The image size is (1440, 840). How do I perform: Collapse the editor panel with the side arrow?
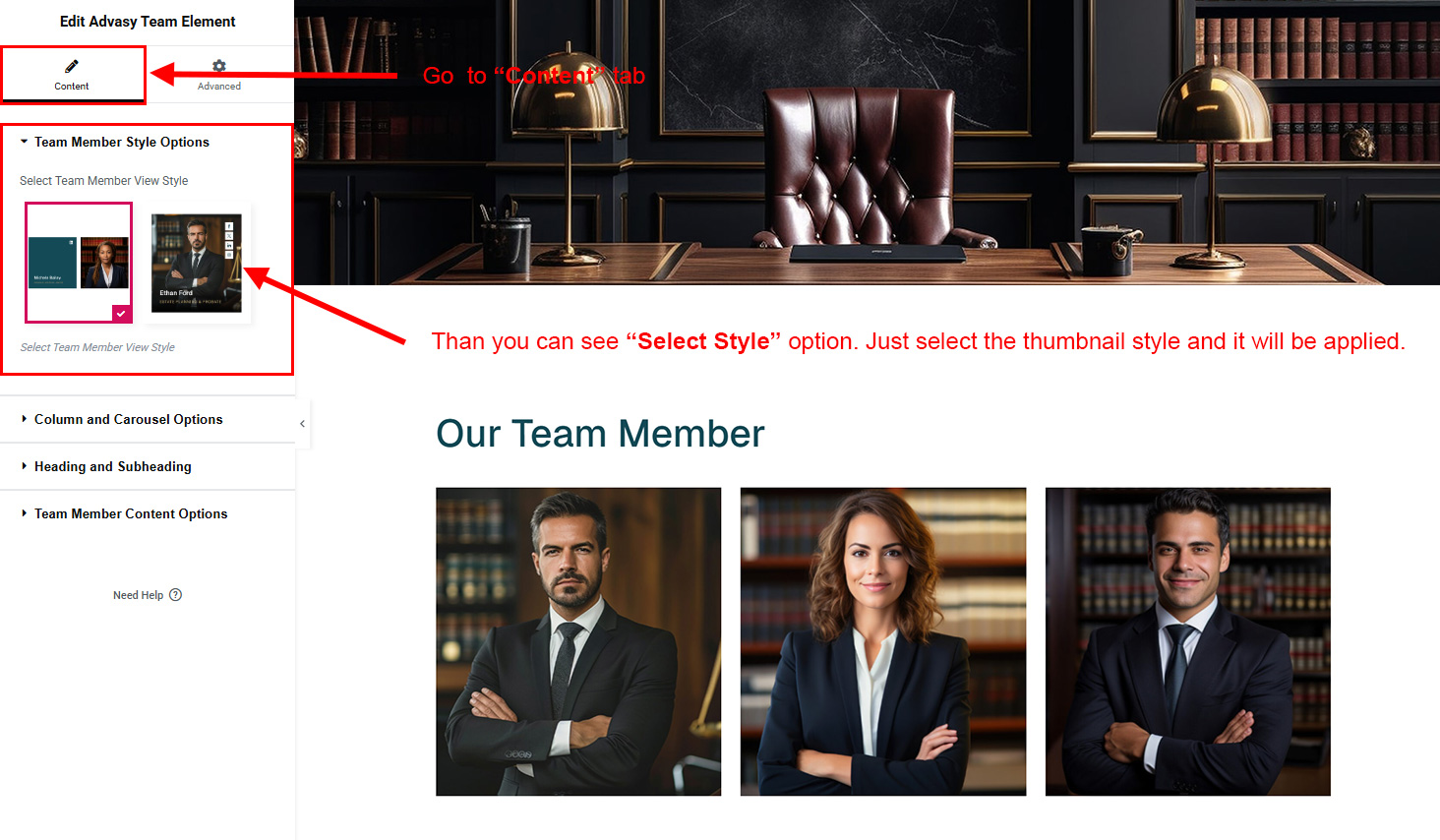pos(302,424)
